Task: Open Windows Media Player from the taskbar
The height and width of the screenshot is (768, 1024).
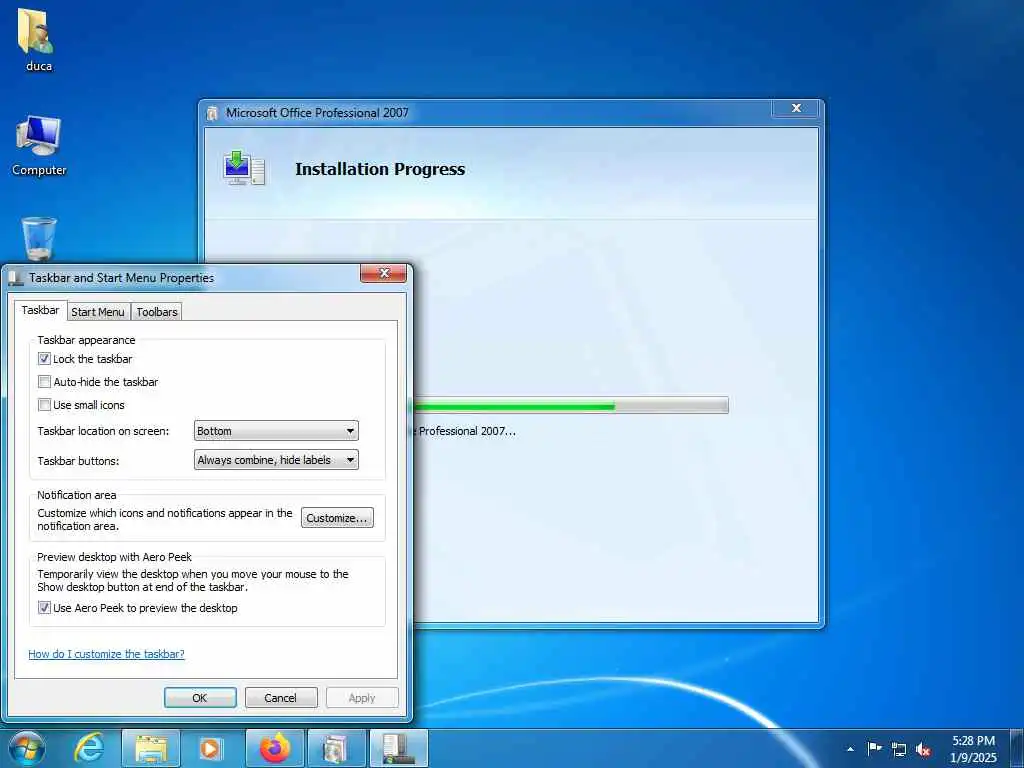Action: (x=211, y=748)
